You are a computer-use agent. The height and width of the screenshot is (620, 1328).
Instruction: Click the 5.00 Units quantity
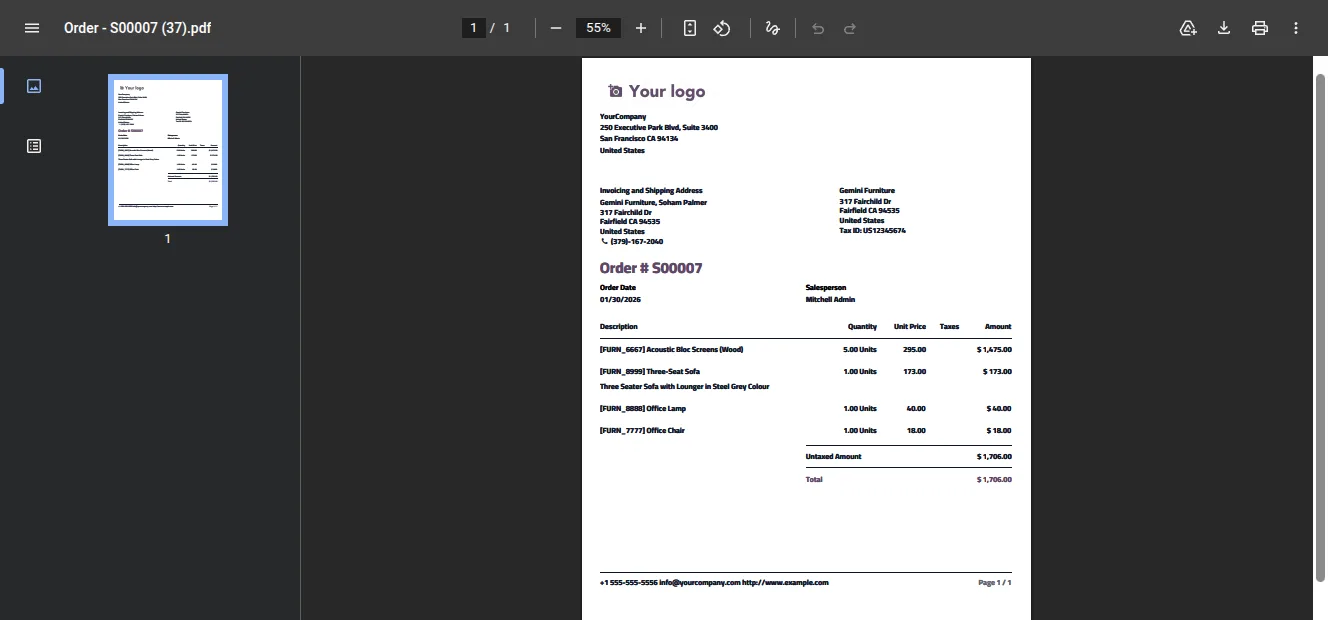point(860,350)
